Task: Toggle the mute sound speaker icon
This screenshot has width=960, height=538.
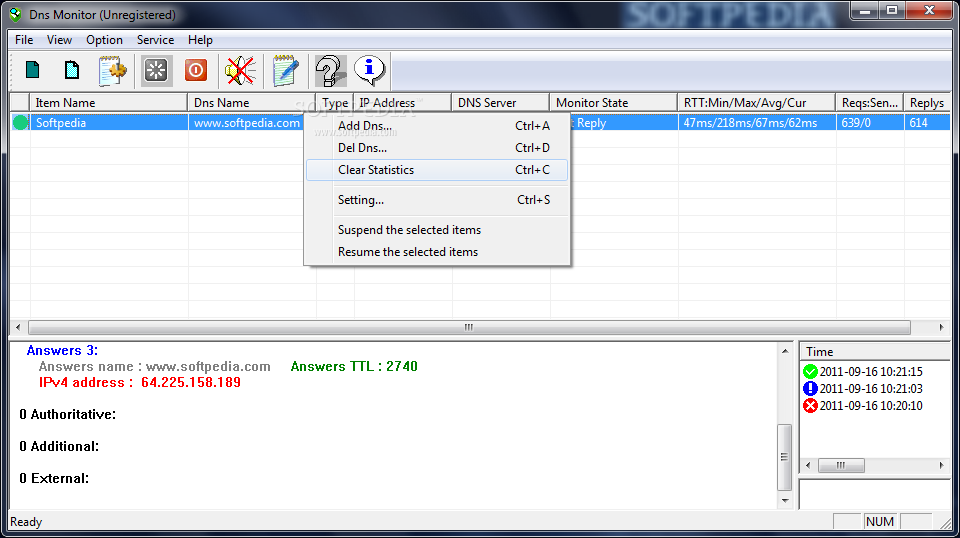Action: coord(240,70)
